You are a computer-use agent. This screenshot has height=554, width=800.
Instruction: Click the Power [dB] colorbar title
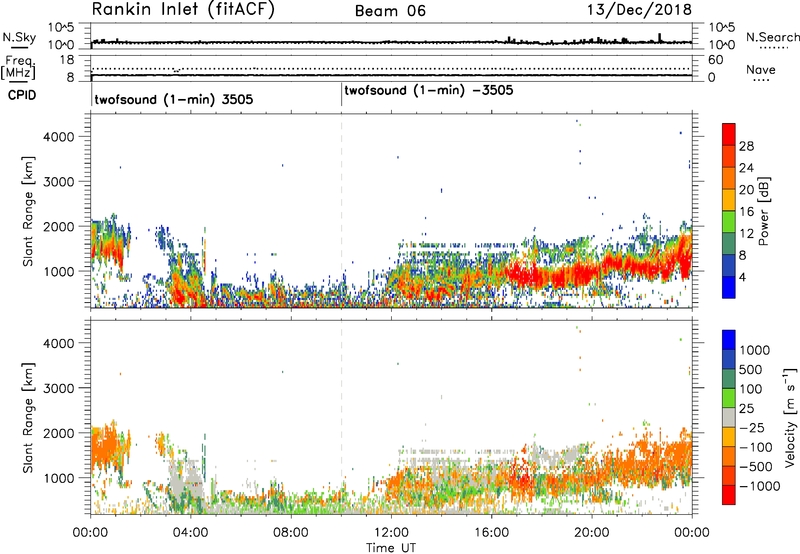tap(763, 211)
